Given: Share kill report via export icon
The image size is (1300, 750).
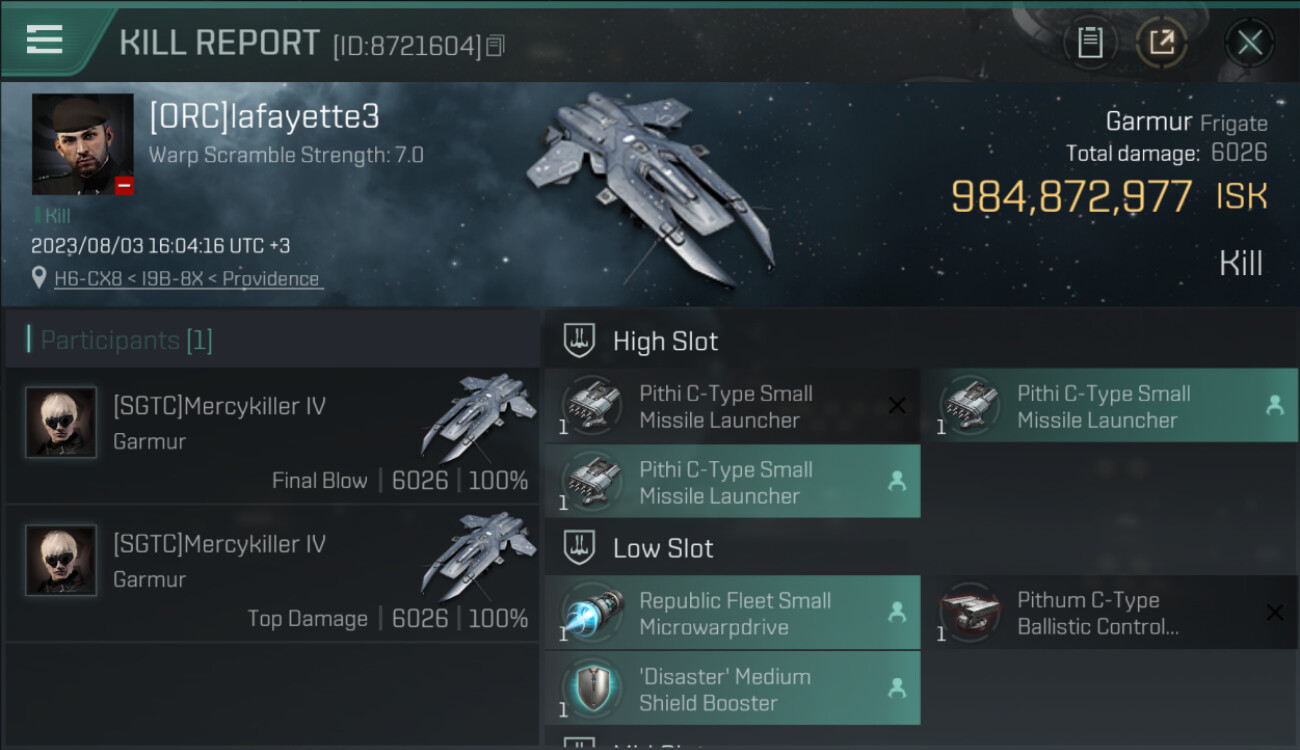Looking at the screenshot, I should click(1161, 42).
